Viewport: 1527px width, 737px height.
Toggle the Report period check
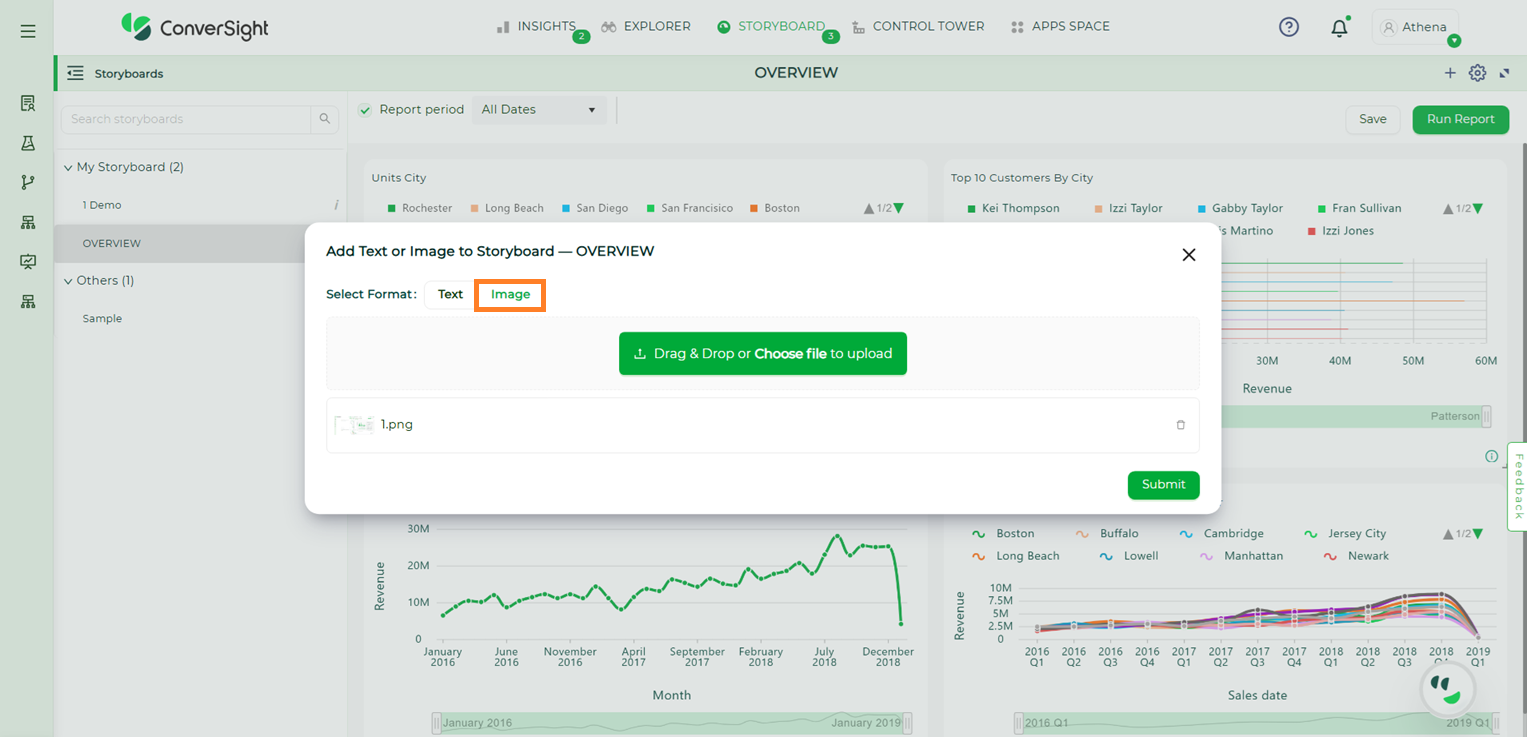point(365,110)
